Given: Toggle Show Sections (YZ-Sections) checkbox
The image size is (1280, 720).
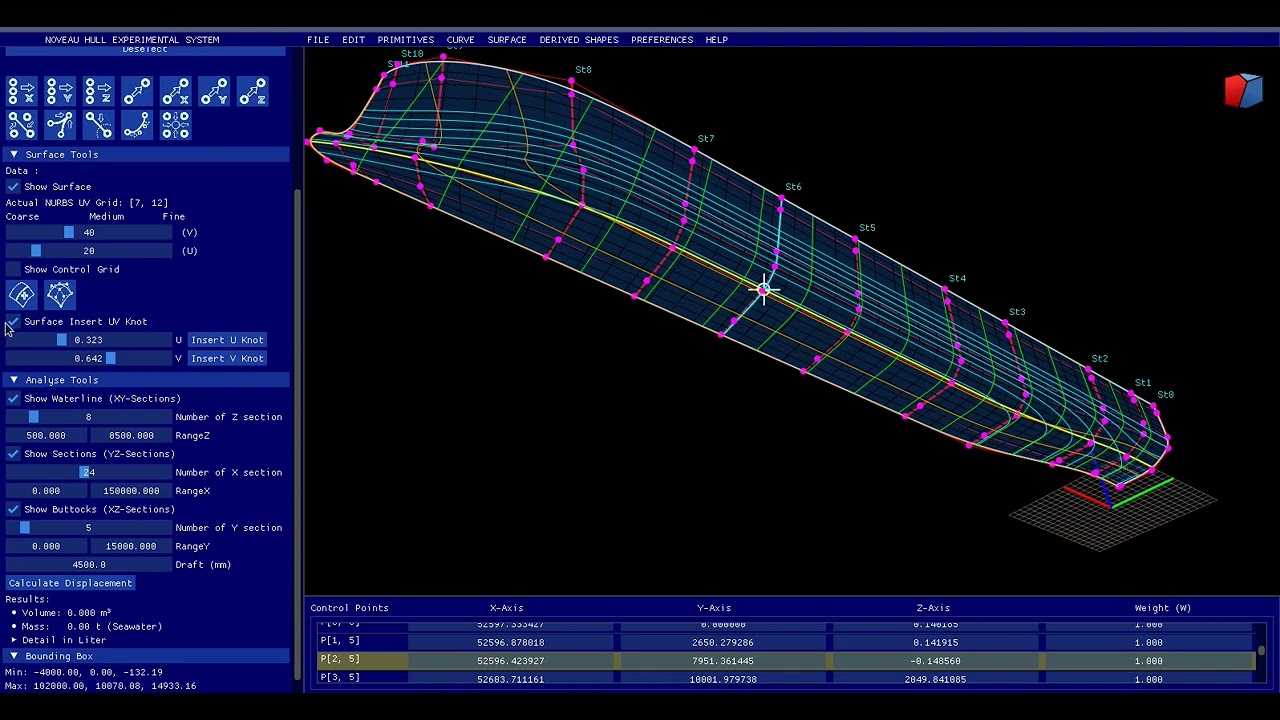Looking at the screenshot, I should pyautogui.click(x=13, y=454).
